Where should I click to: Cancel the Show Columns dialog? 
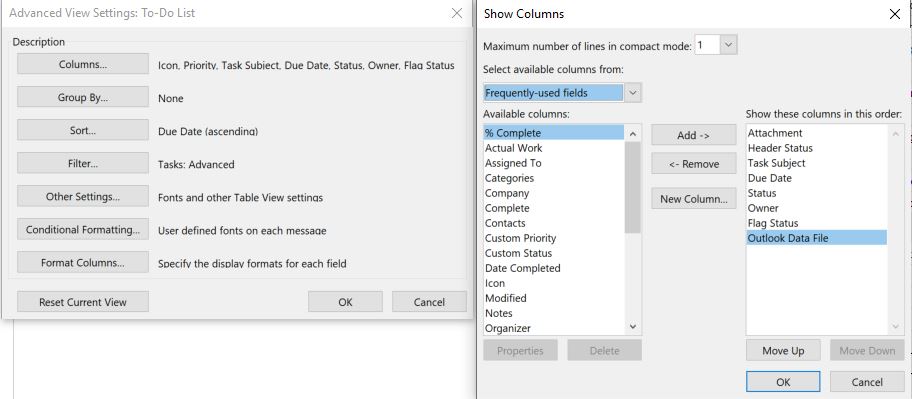coord(867,382)
